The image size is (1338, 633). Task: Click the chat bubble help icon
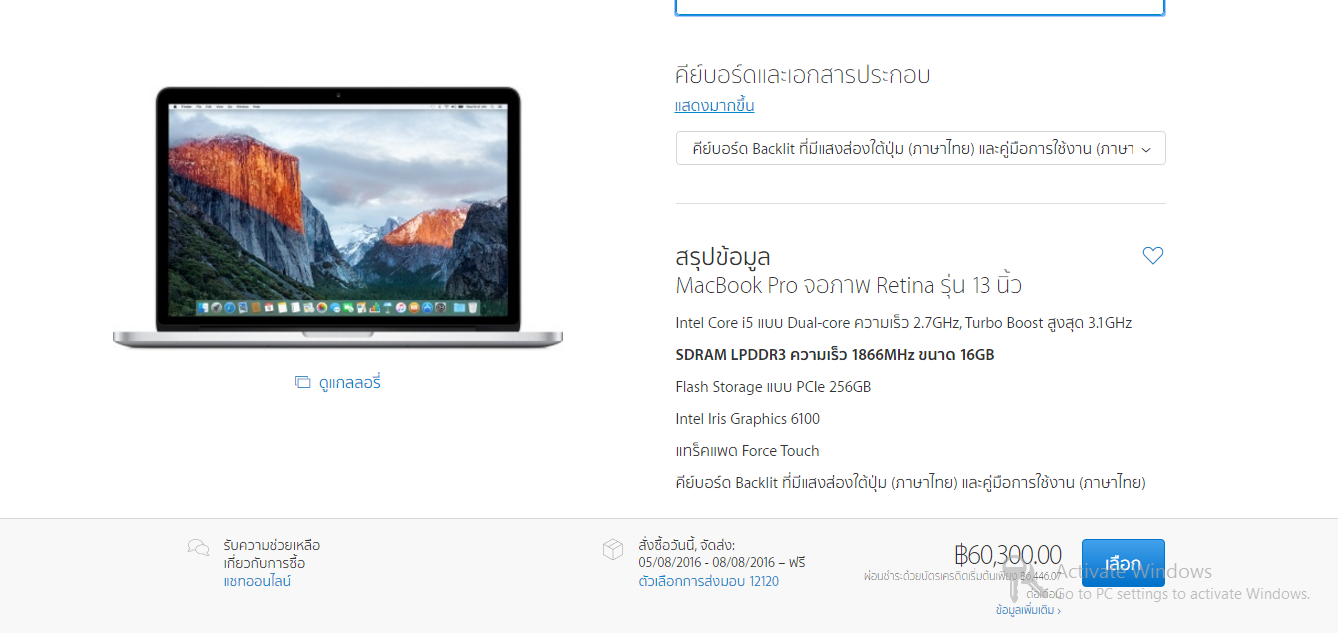coord(198,548)
